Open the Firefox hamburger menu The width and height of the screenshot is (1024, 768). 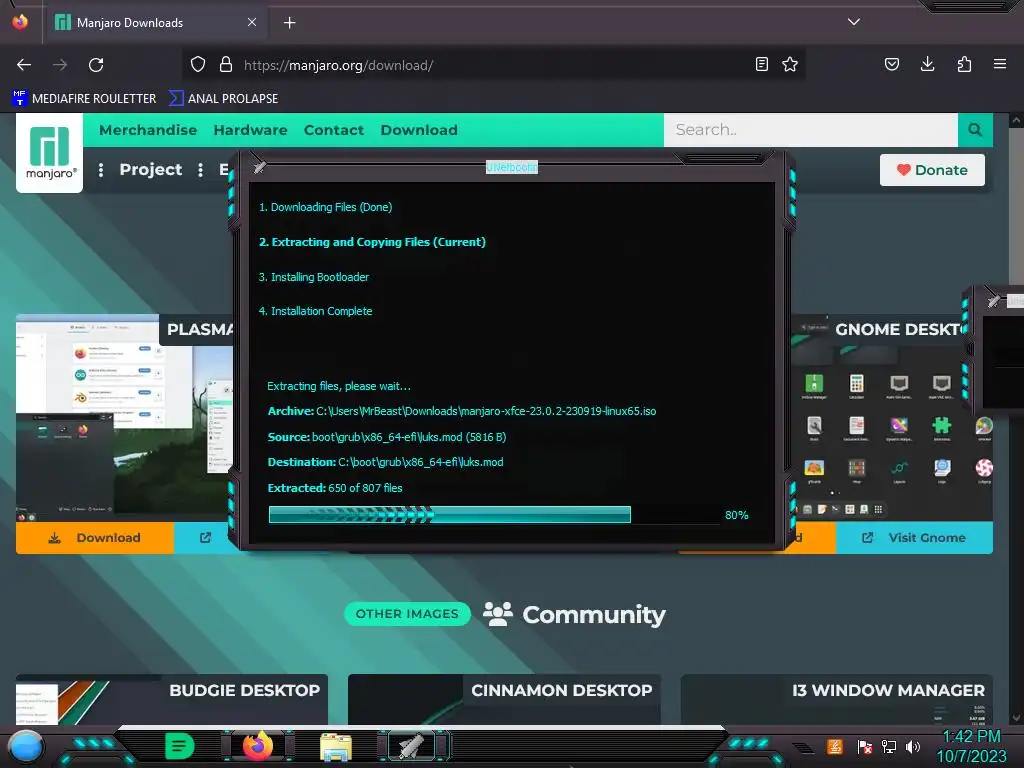999,64
